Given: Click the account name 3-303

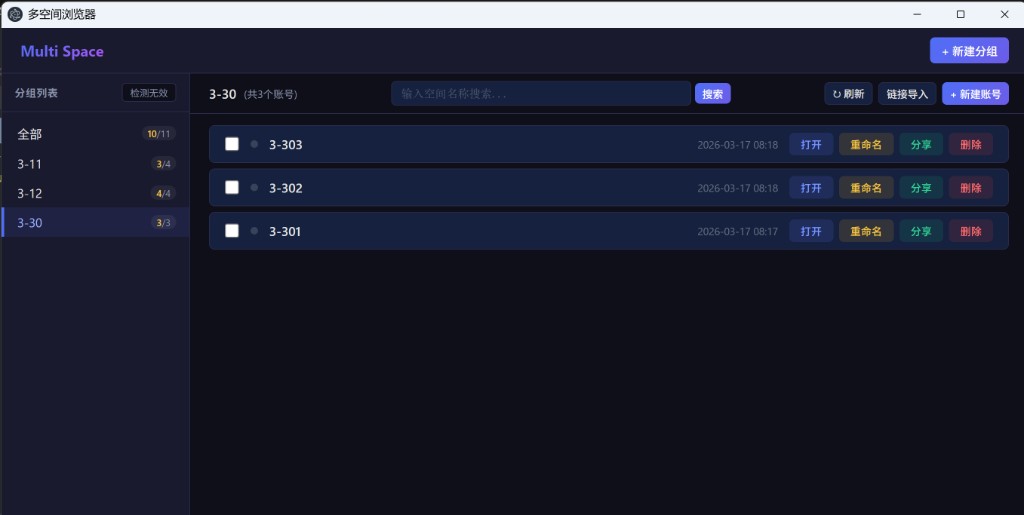Looking at the screenshot, I should (285, 145).
